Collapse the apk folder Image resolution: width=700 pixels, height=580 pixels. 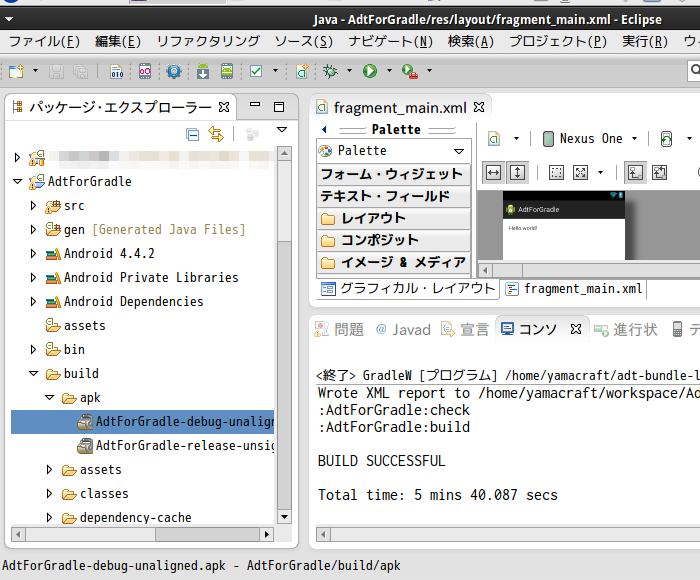tap(50, 397)
